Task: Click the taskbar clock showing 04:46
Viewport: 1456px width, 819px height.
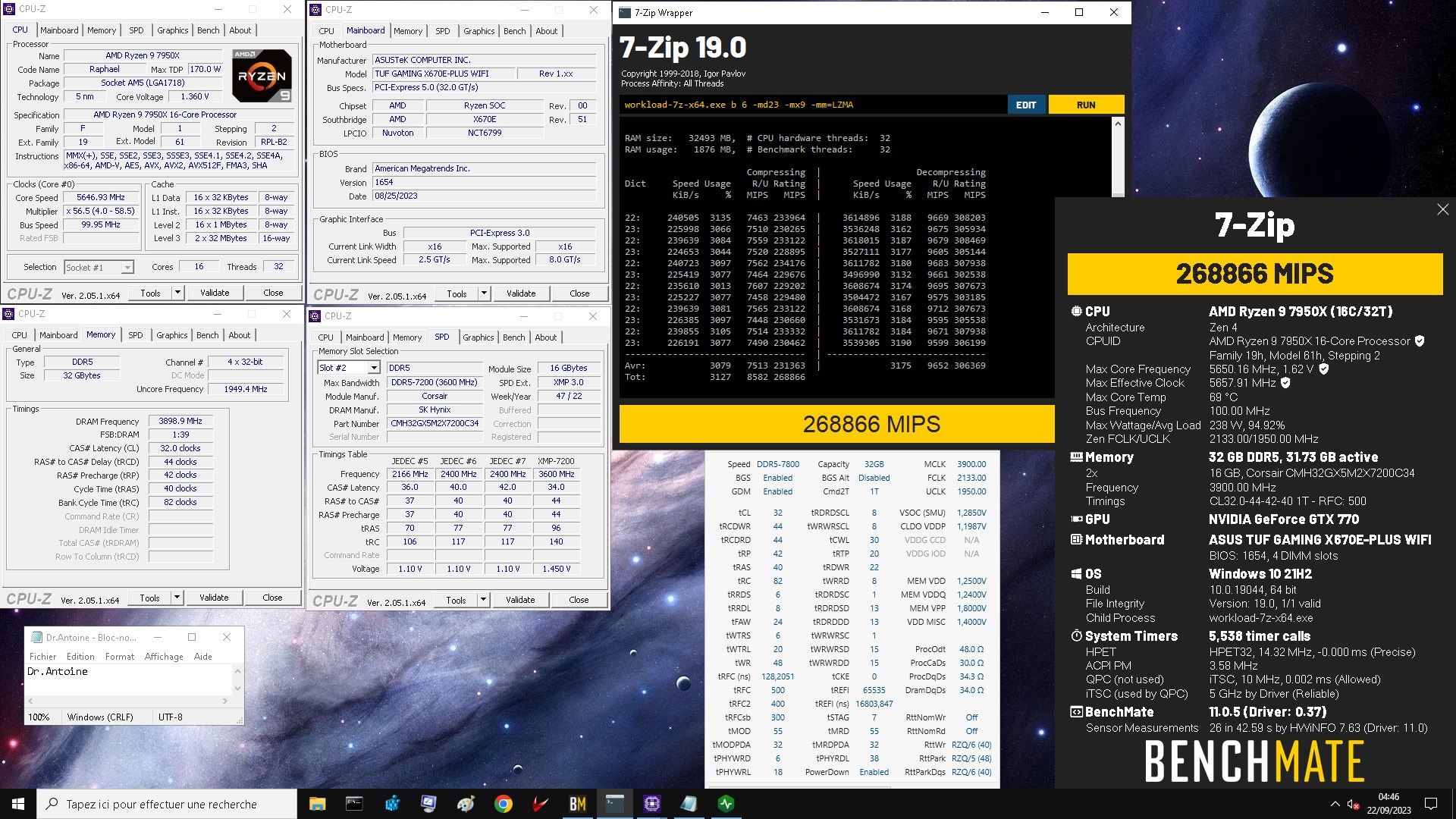Action: [x=1389, y=804]
